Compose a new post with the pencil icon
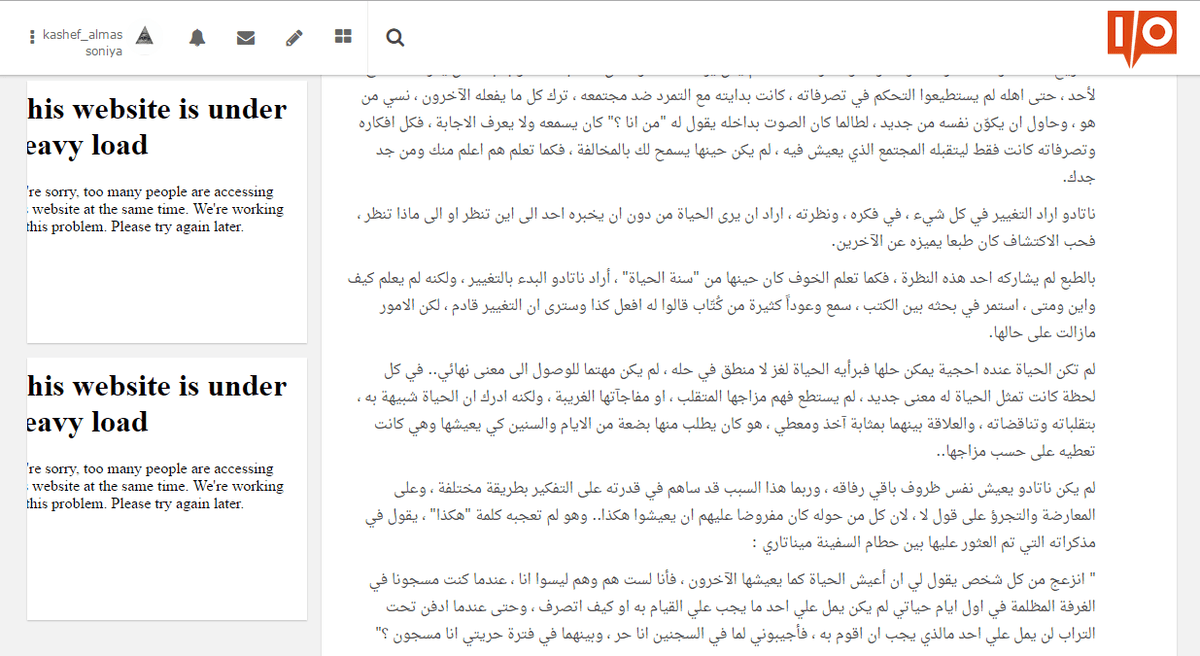The width and height of the screenshot is (1200, 656). click(x=294, y=36)
